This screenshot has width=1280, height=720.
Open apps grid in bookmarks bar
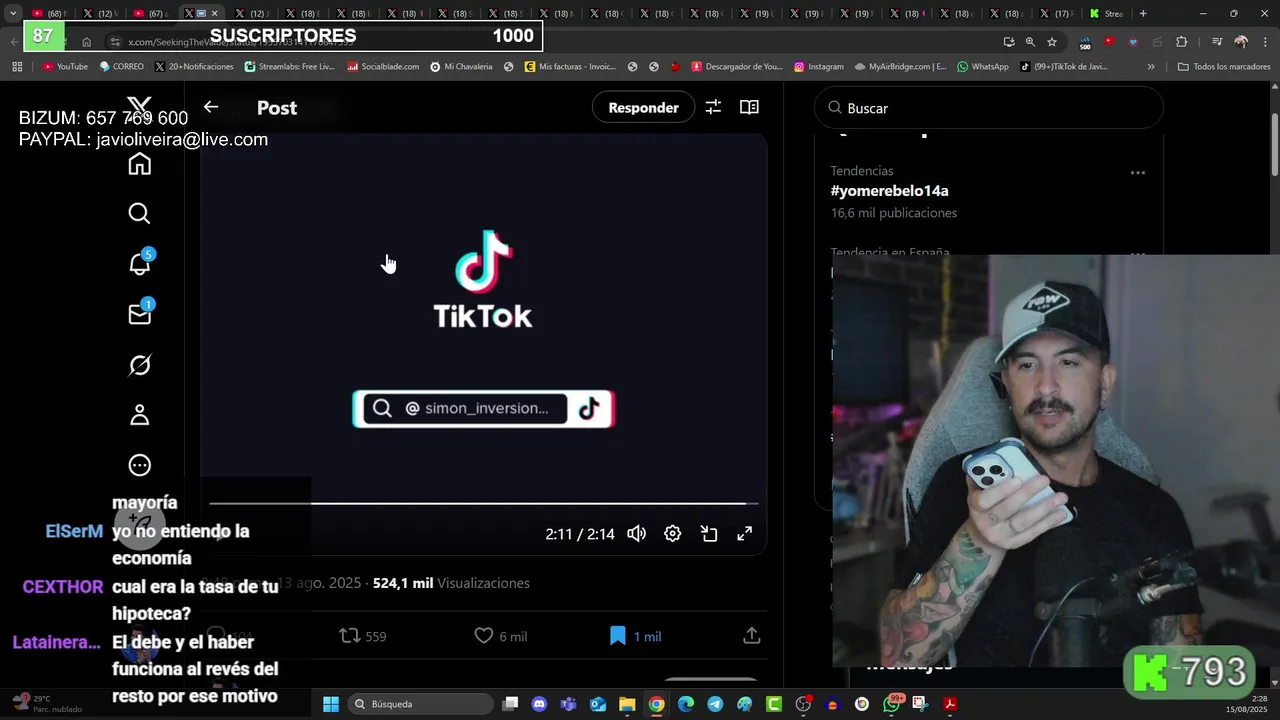(x=17, y=67)
